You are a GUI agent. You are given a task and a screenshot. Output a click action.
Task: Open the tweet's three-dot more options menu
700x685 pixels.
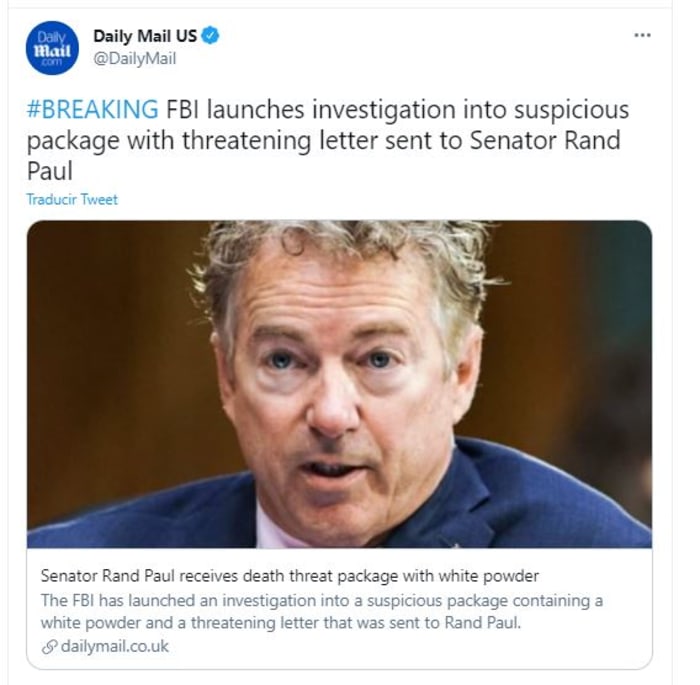642,35
